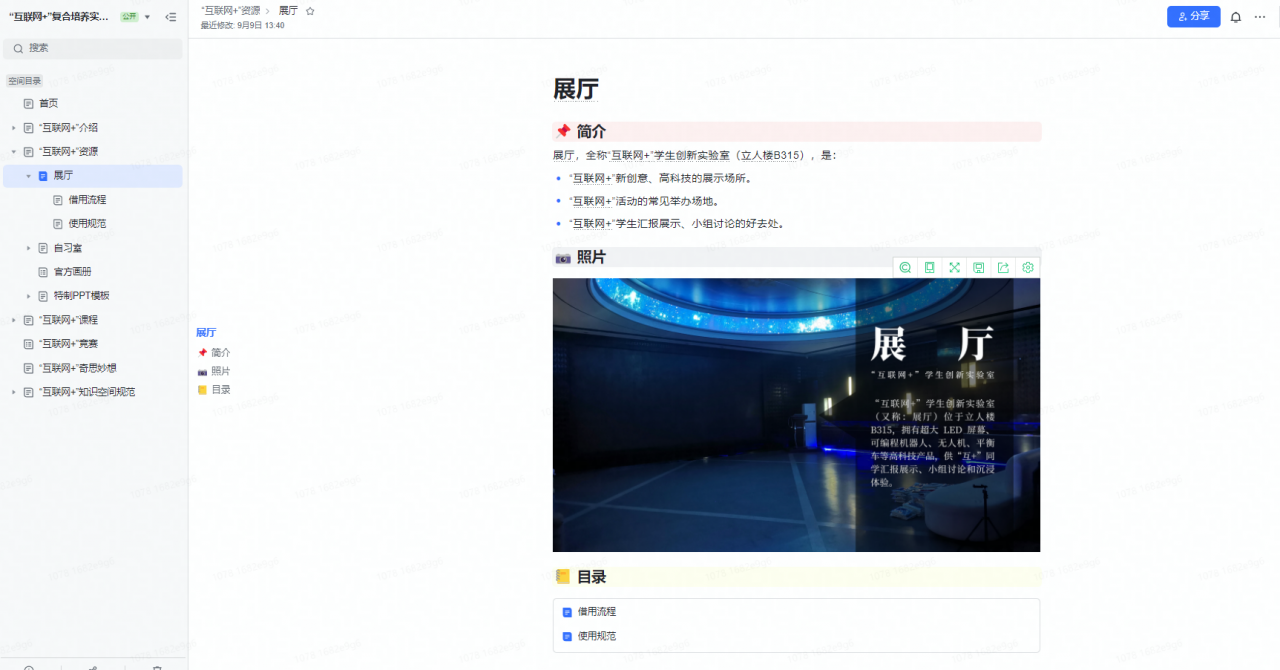Click the tablet view icon on image toolbar
Image resolution: width=1280 pixels, height=670 pixels.
point(930,267)
